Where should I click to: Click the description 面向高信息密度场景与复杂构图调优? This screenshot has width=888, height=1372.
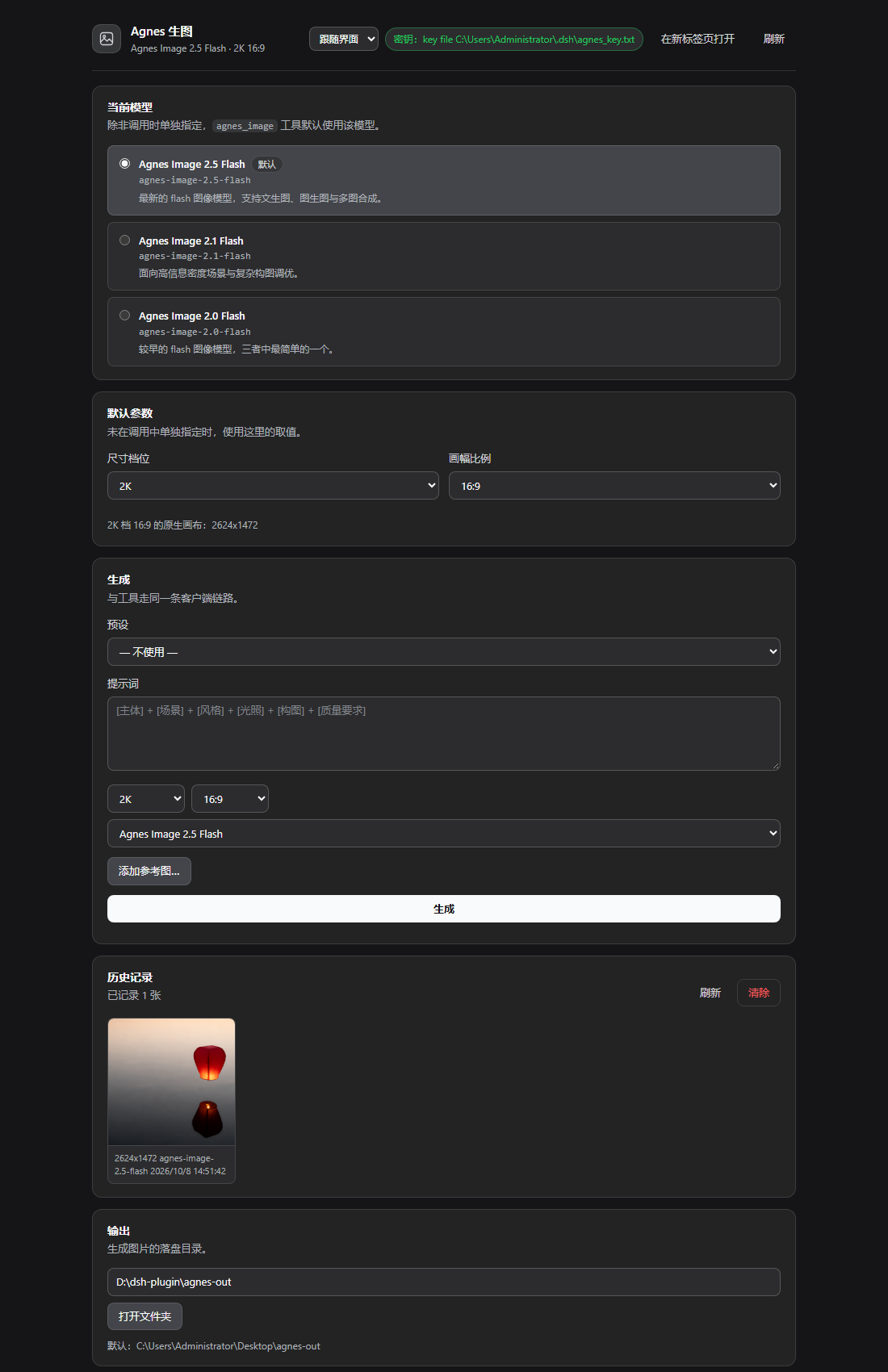[x=221, y=274]
